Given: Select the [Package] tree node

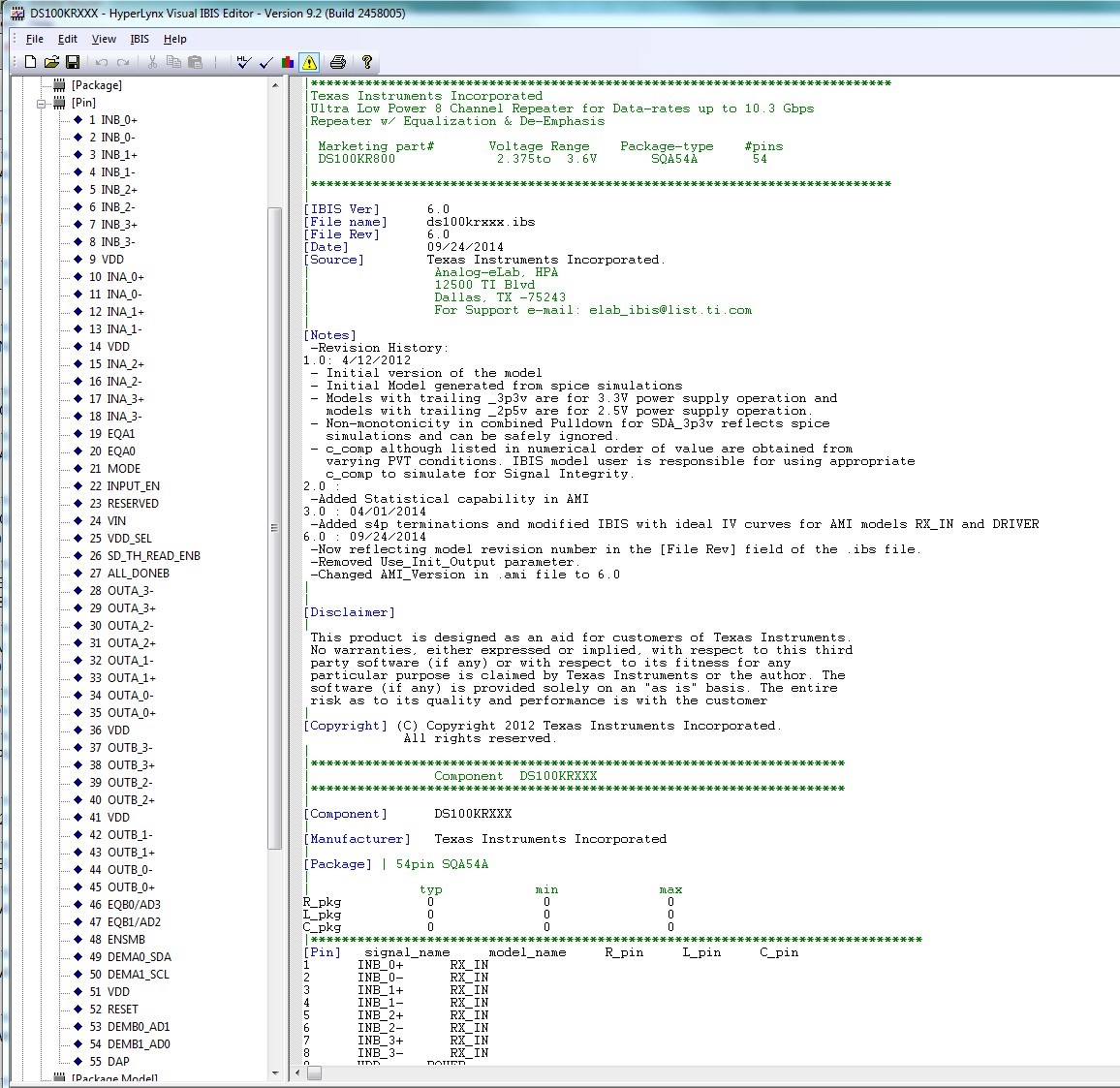Looking at the screenshot, I should pyautogui.click(x=97, y=85).
